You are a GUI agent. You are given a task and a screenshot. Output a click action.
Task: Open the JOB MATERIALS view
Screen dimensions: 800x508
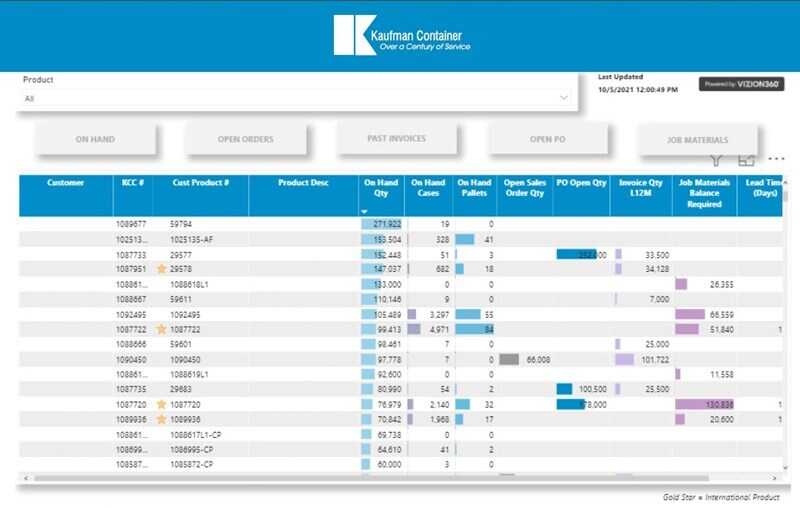(698, 140)
